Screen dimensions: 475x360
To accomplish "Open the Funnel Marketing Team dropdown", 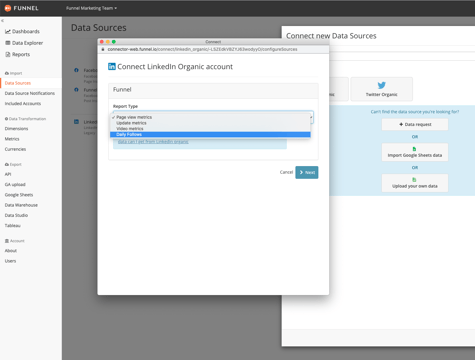I will [x=91, y=8].
